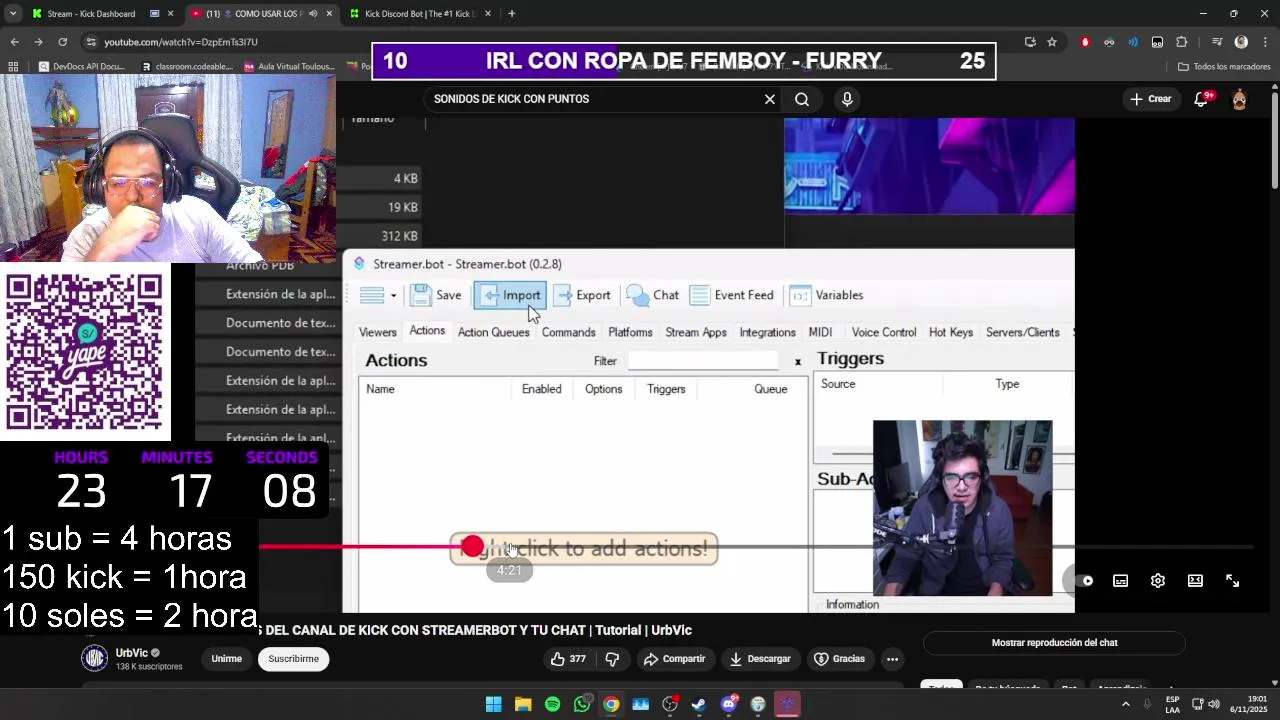Open the Aula Virtual Toulouse bookmark

(x=288, y=67)
